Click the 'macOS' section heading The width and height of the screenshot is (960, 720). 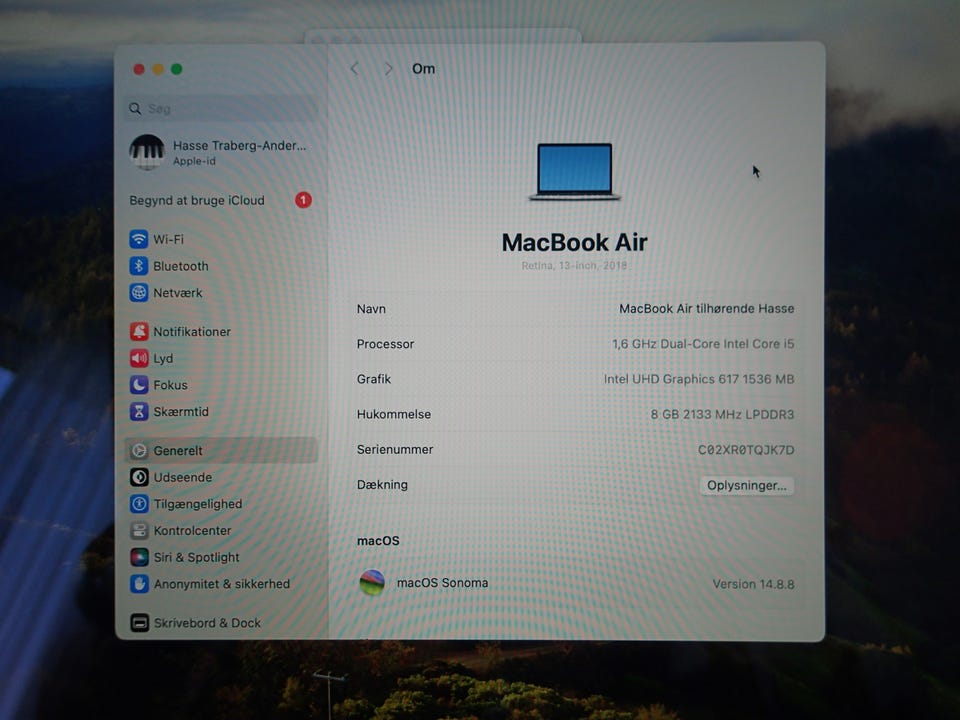tap(378, 541)
